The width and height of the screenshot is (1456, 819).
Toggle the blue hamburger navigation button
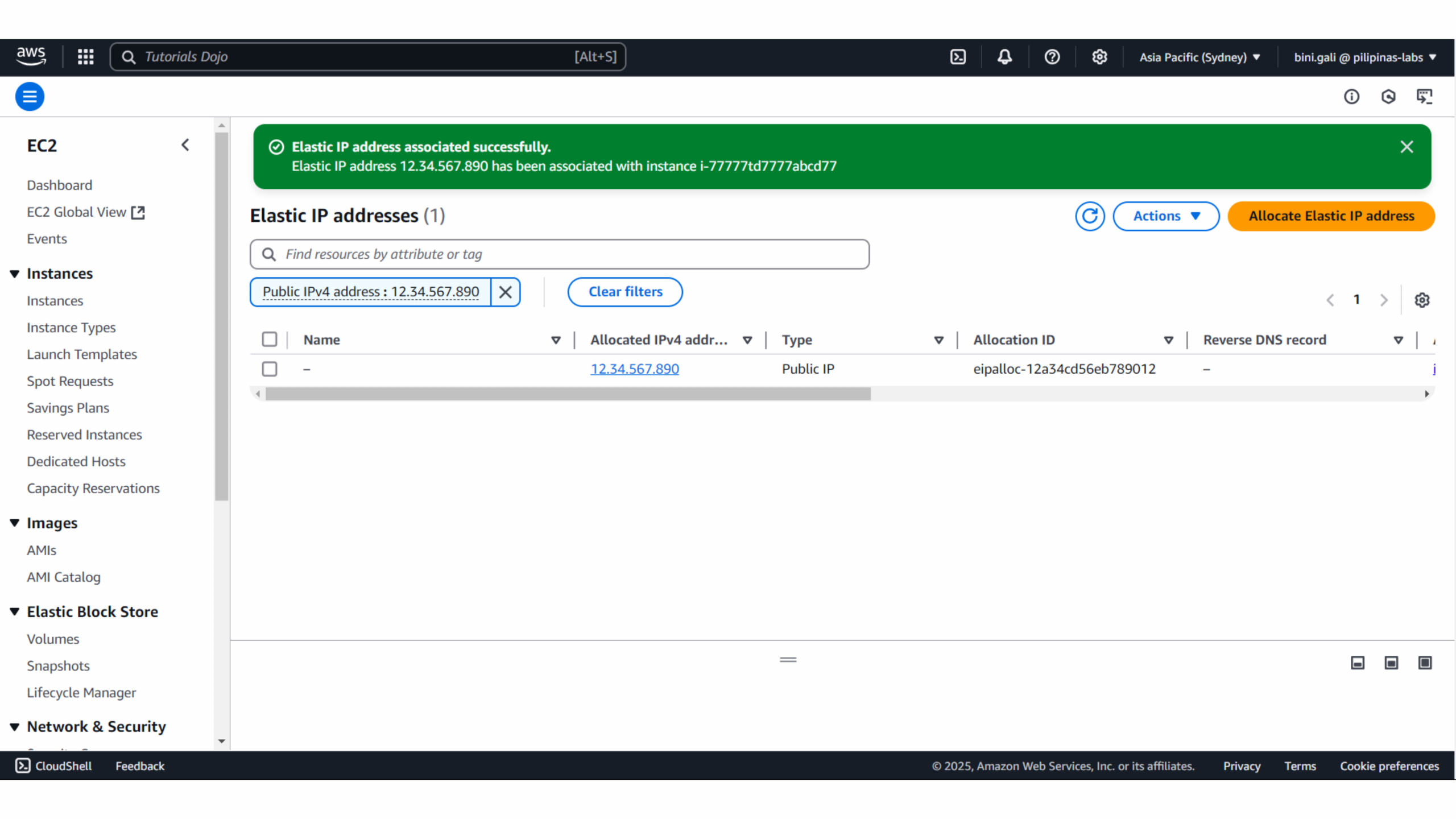click(30, 97)
